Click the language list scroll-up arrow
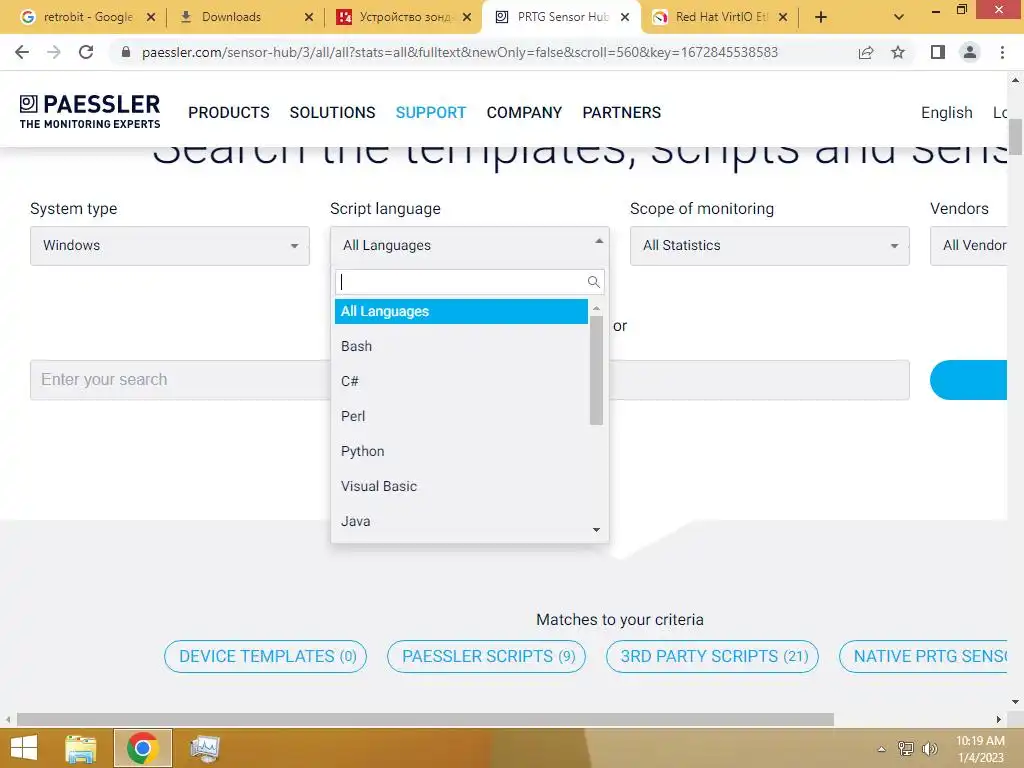 click(x=596, y=308)
